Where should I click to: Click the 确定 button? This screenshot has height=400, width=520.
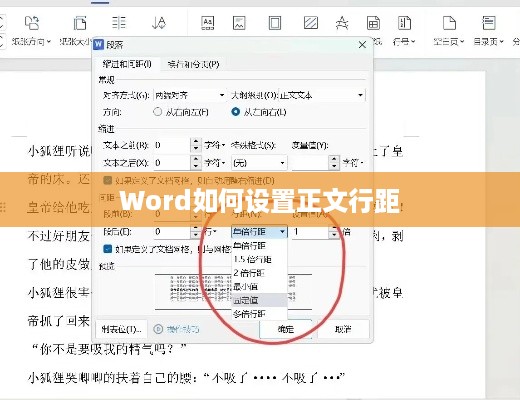286,329
